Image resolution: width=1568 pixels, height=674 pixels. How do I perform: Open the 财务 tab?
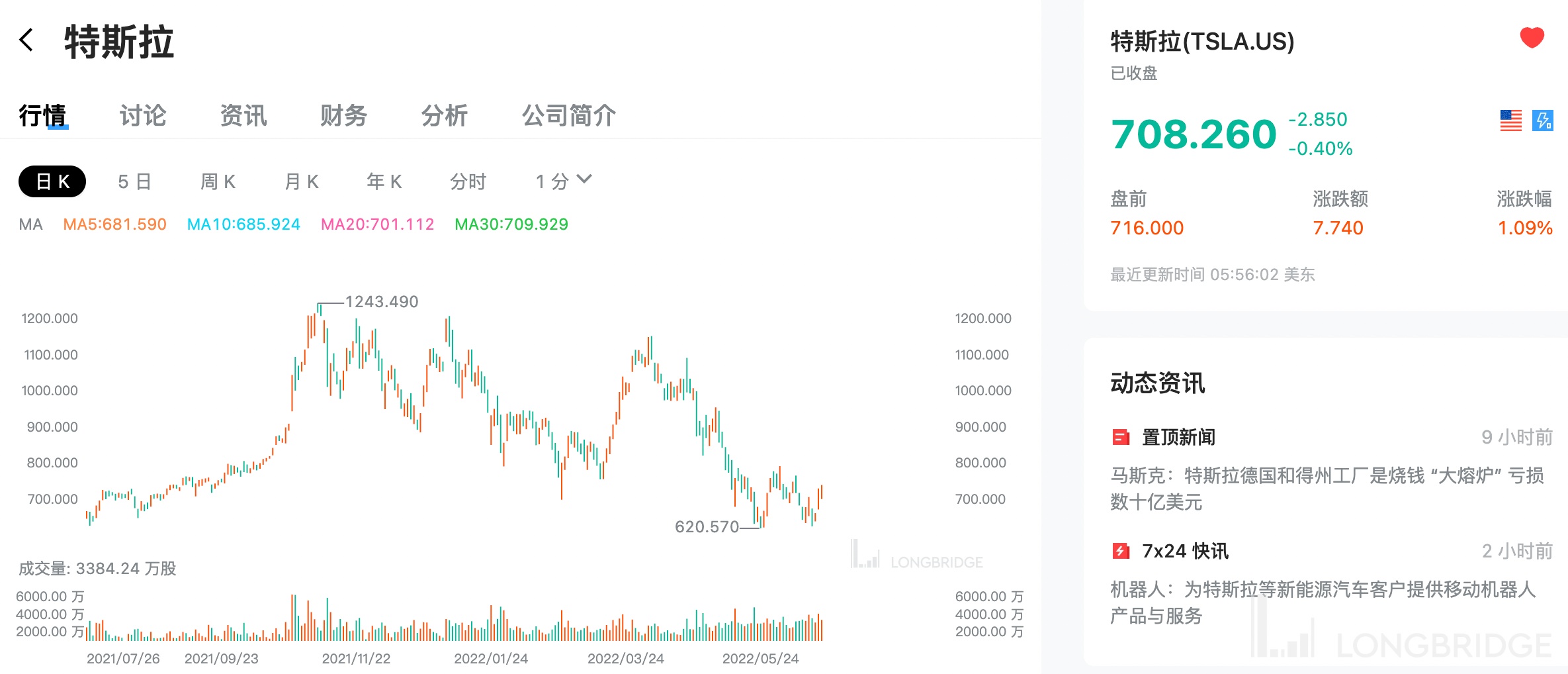[344, 116]
